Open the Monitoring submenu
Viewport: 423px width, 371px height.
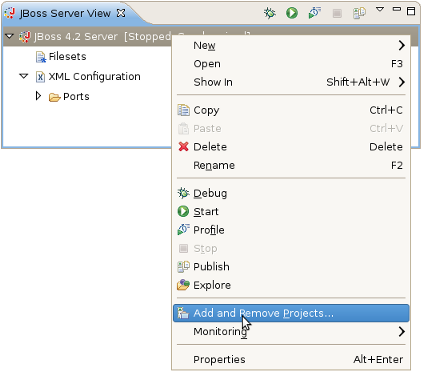pyautogui.click(x=291, y=331)
